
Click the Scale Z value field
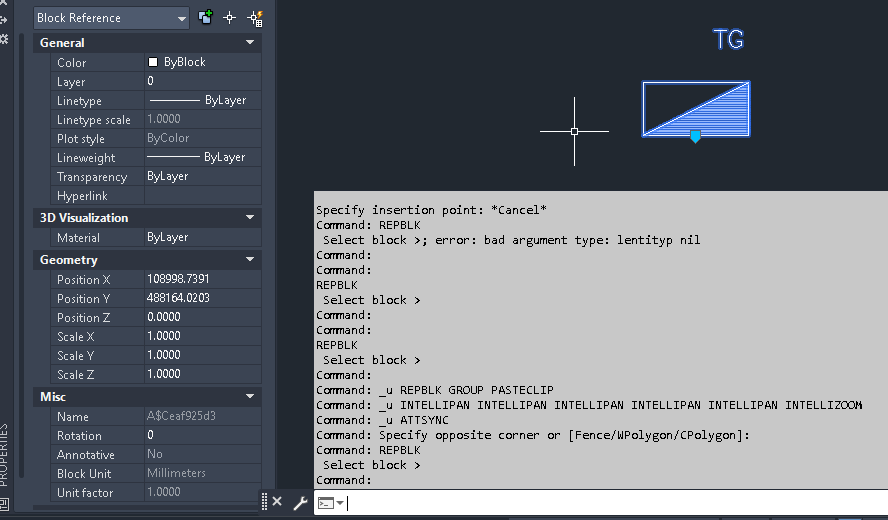click(203, 374)
